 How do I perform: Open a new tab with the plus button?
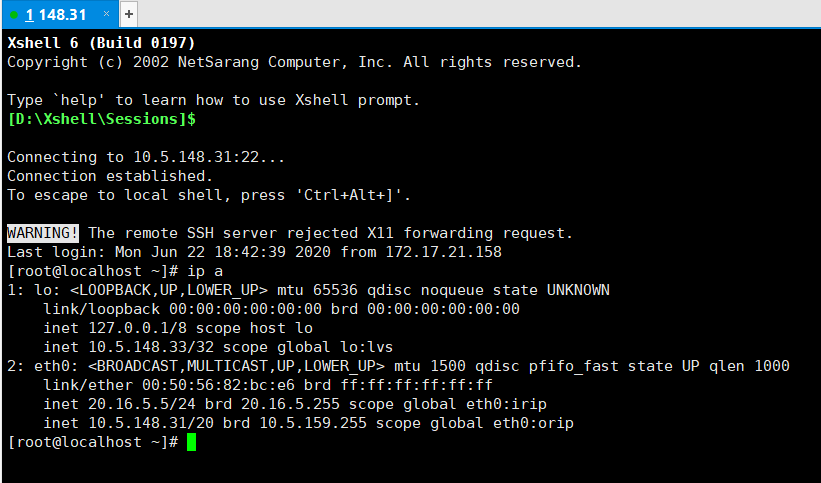[x=129, y=14]
